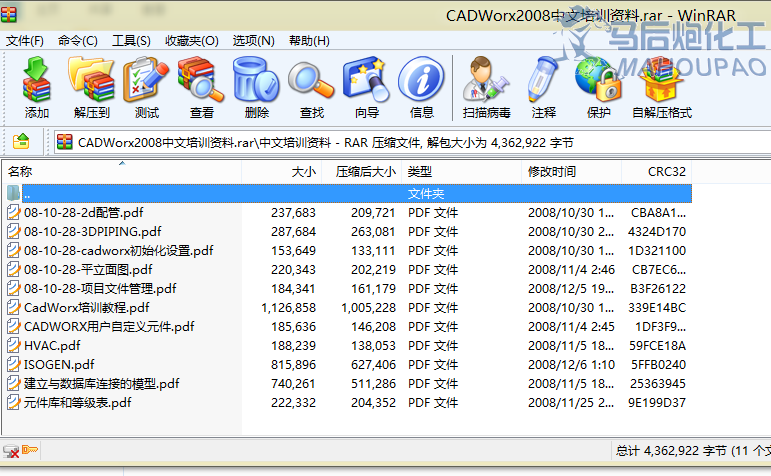
Task: Sort by the 压缩后大小 column header
Action: (362, 172)
